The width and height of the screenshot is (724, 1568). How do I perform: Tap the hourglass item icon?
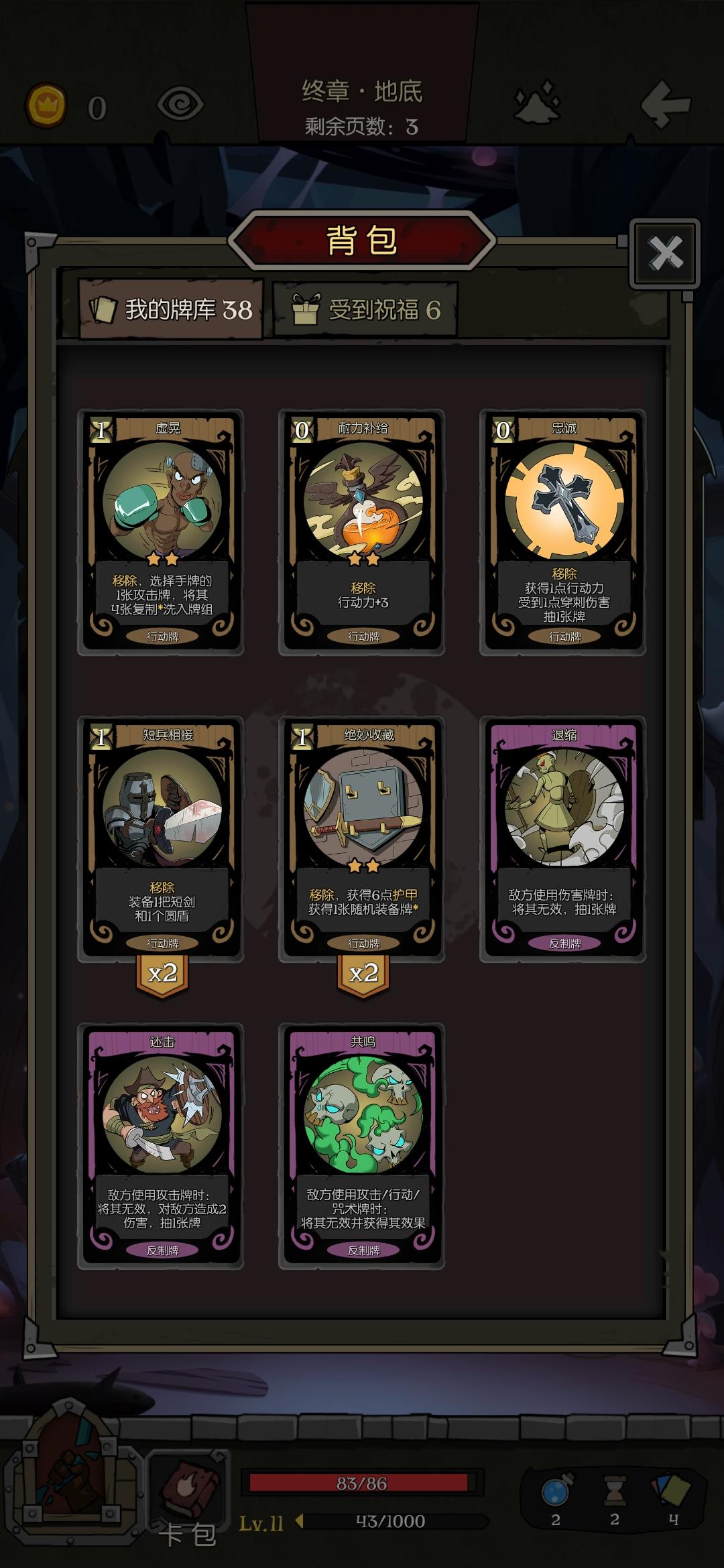614,1490
